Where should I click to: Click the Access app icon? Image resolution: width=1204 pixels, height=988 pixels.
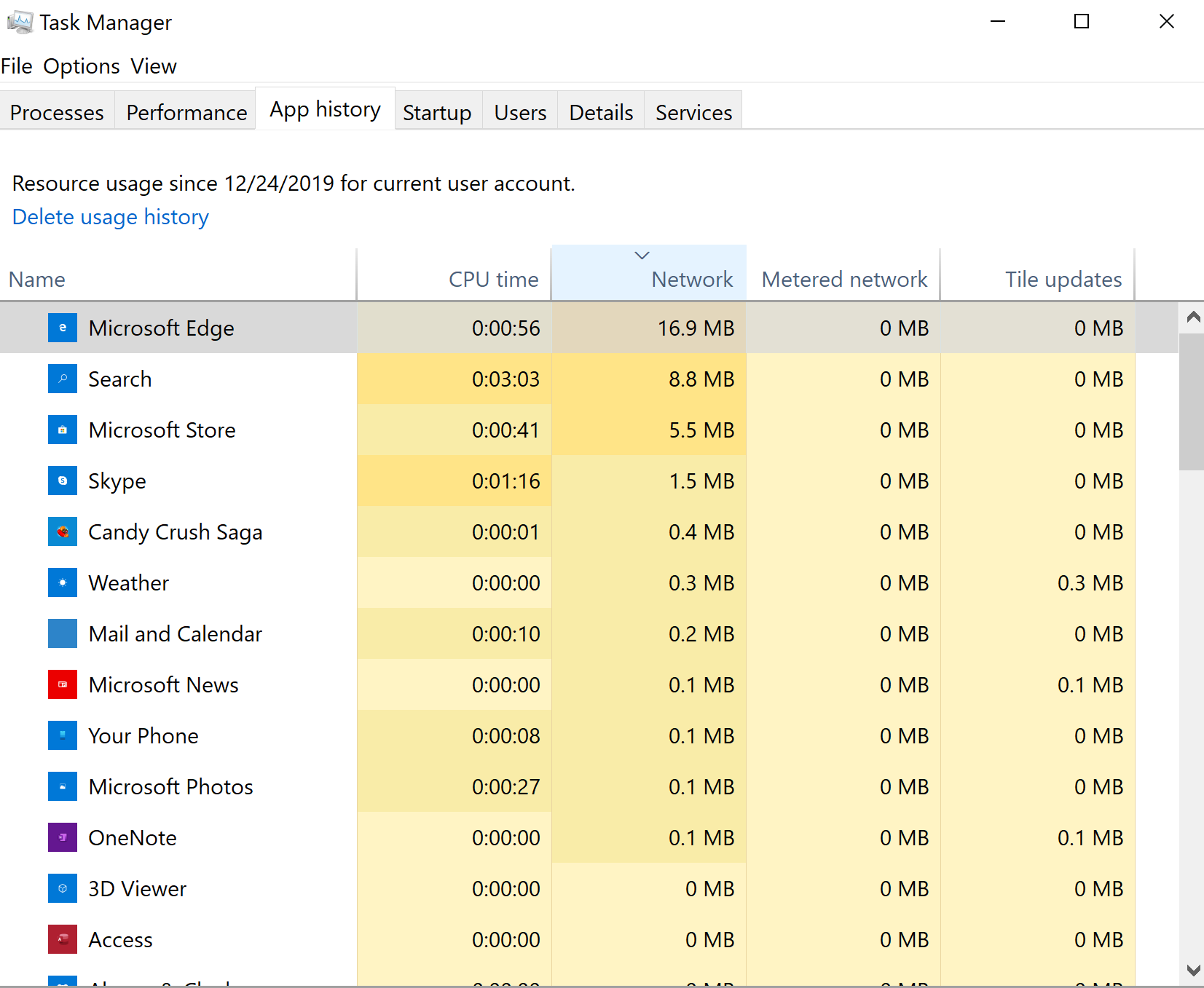pyautogui.click(x=63, y=939)
